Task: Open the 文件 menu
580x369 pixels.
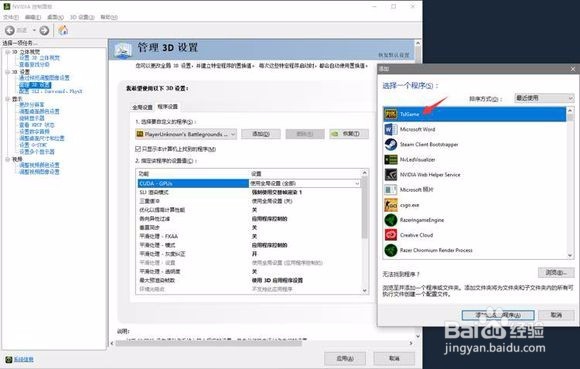Action: point(11,17)
